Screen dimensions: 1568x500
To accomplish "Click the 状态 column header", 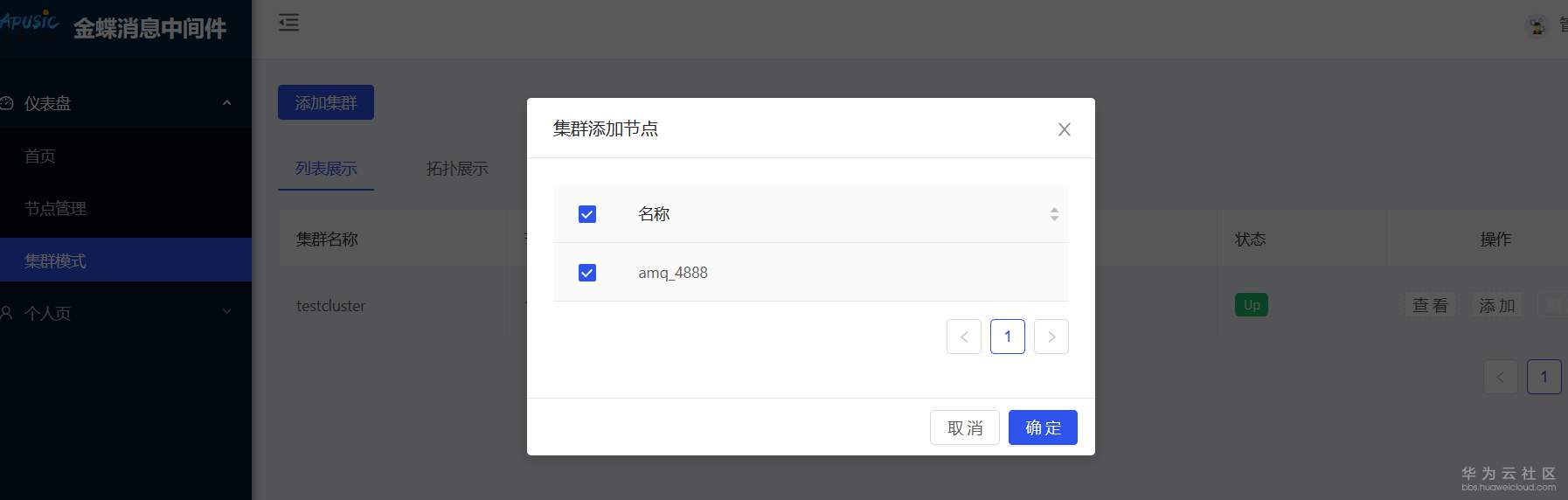I will (1251, 239).
